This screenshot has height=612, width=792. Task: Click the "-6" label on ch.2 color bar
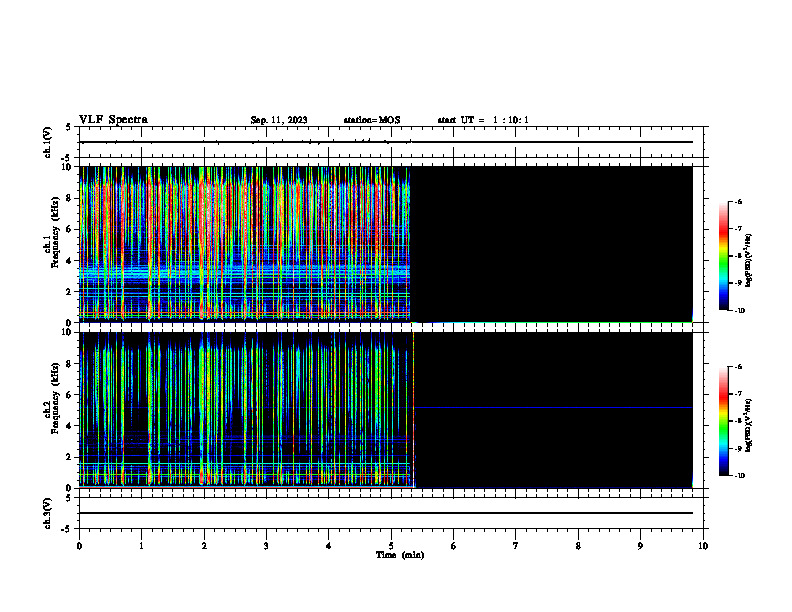coord(738,367)
